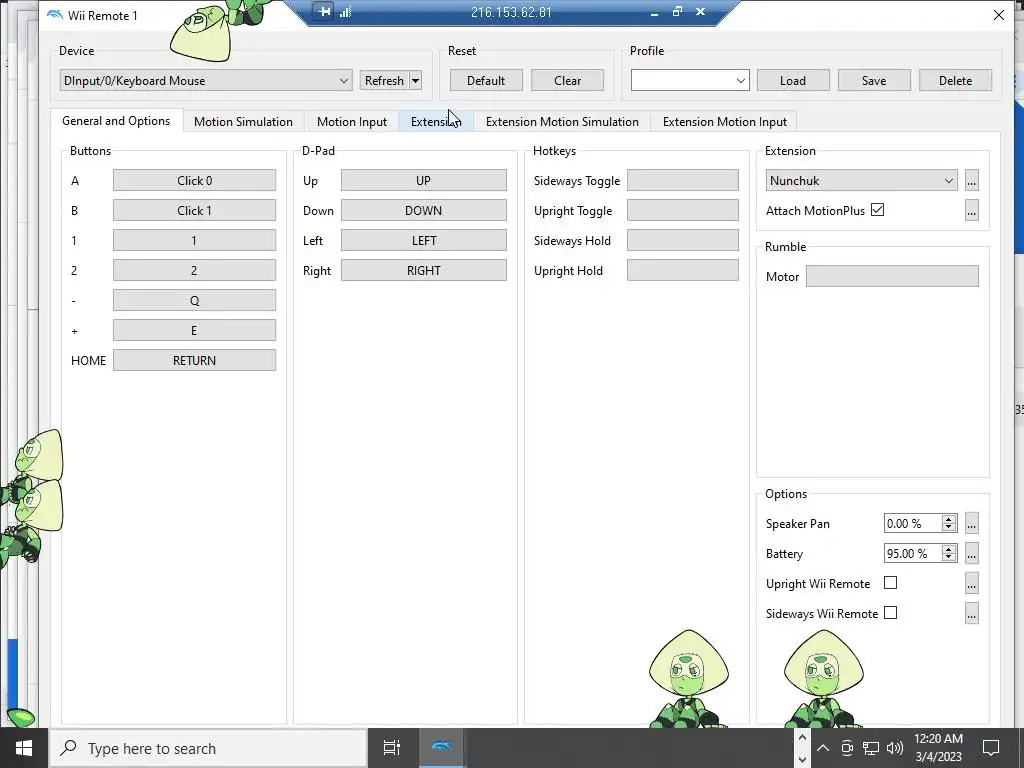Open Sideways Wii Remote ellipsis button
The width and height of the screenshot is (1024, 768).
971,614
